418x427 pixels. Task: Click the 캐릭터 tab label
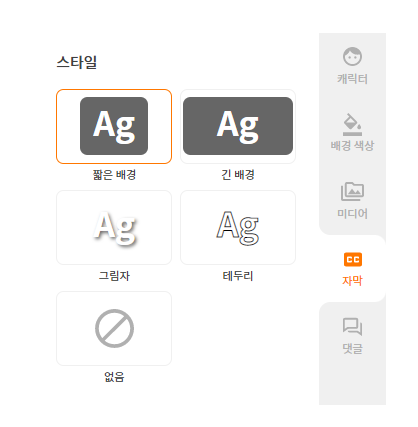pyautogui.click(x=352, y=79)
